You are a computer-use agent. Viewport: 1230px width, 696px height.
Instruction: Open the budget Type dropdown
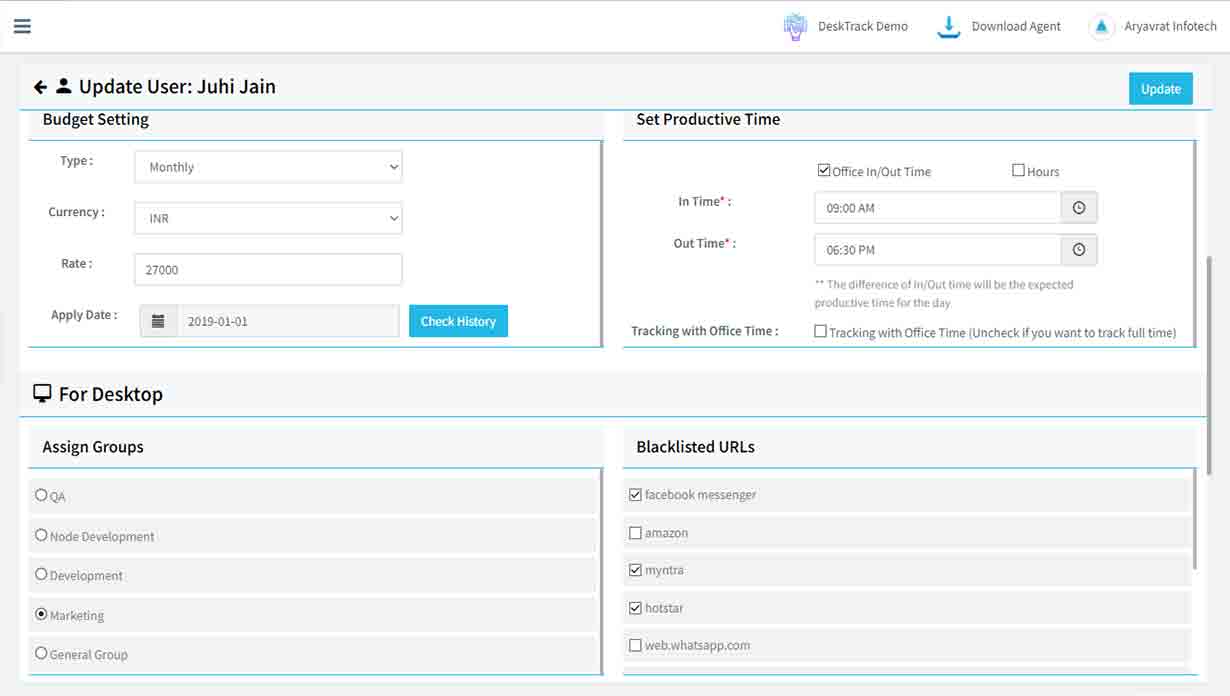pyautogui.click(x=267, y=166)
